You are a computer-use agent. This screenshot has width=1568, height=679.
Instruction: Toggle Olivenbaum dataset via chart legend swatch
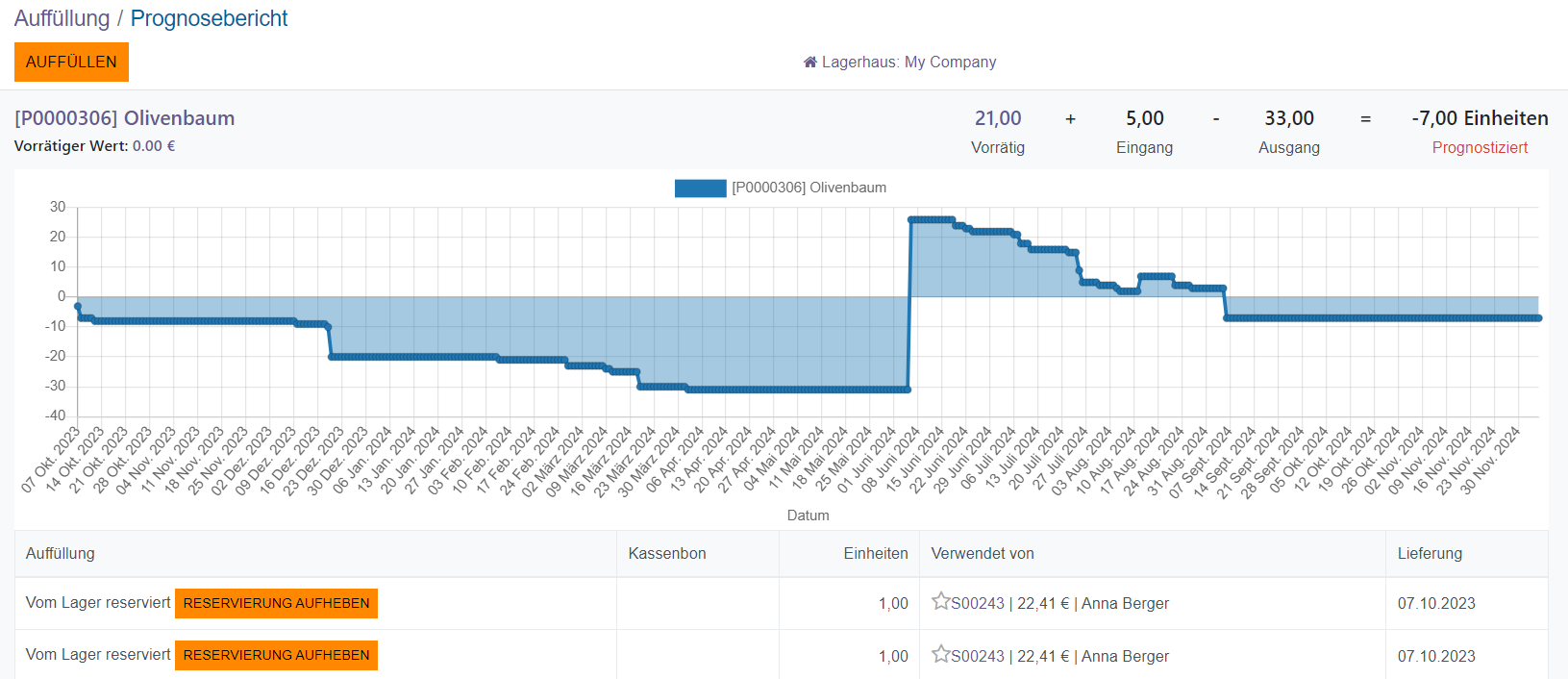tap(700, 189)
